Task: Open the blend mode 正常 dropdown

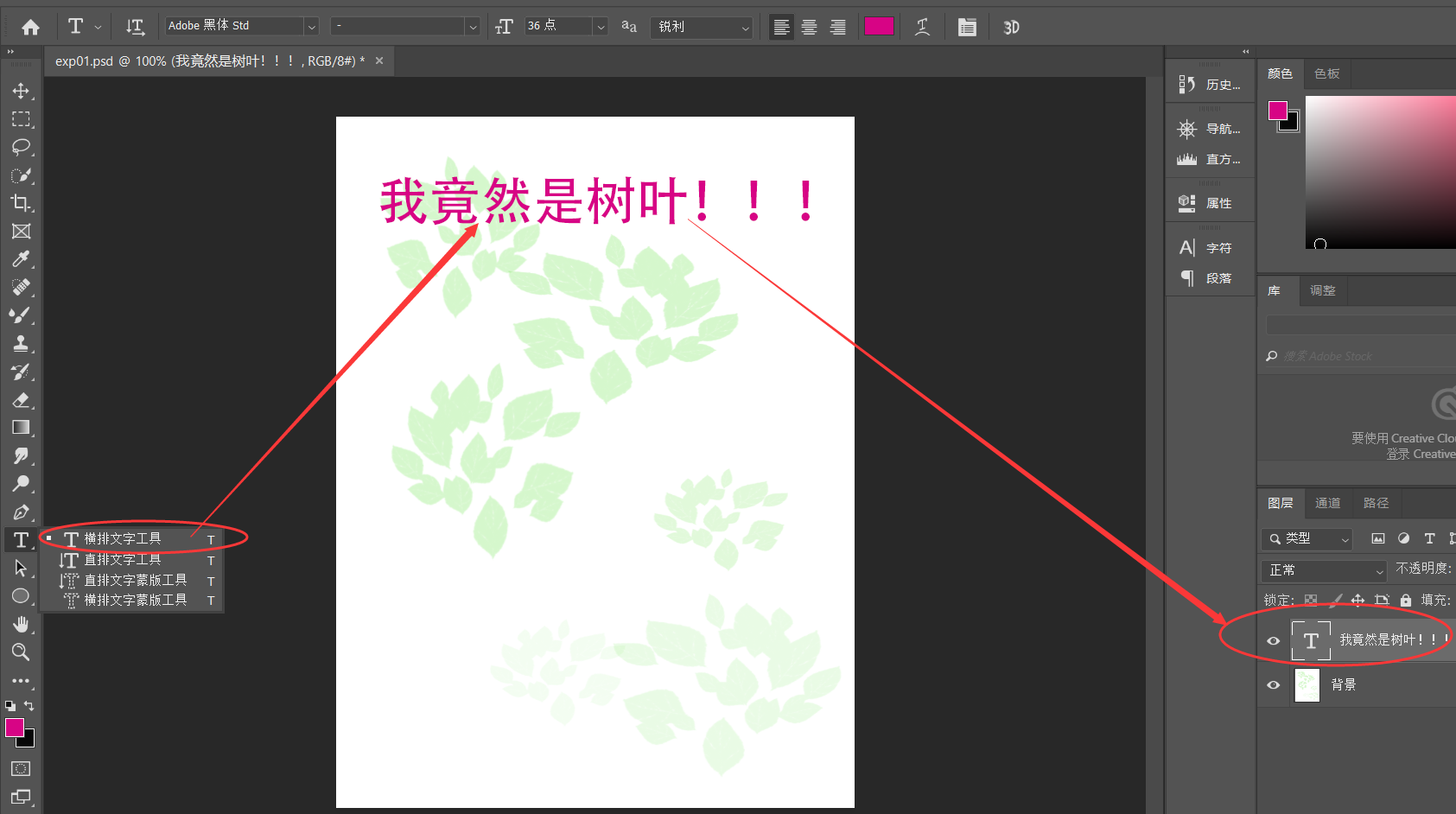Action: 1324,570
